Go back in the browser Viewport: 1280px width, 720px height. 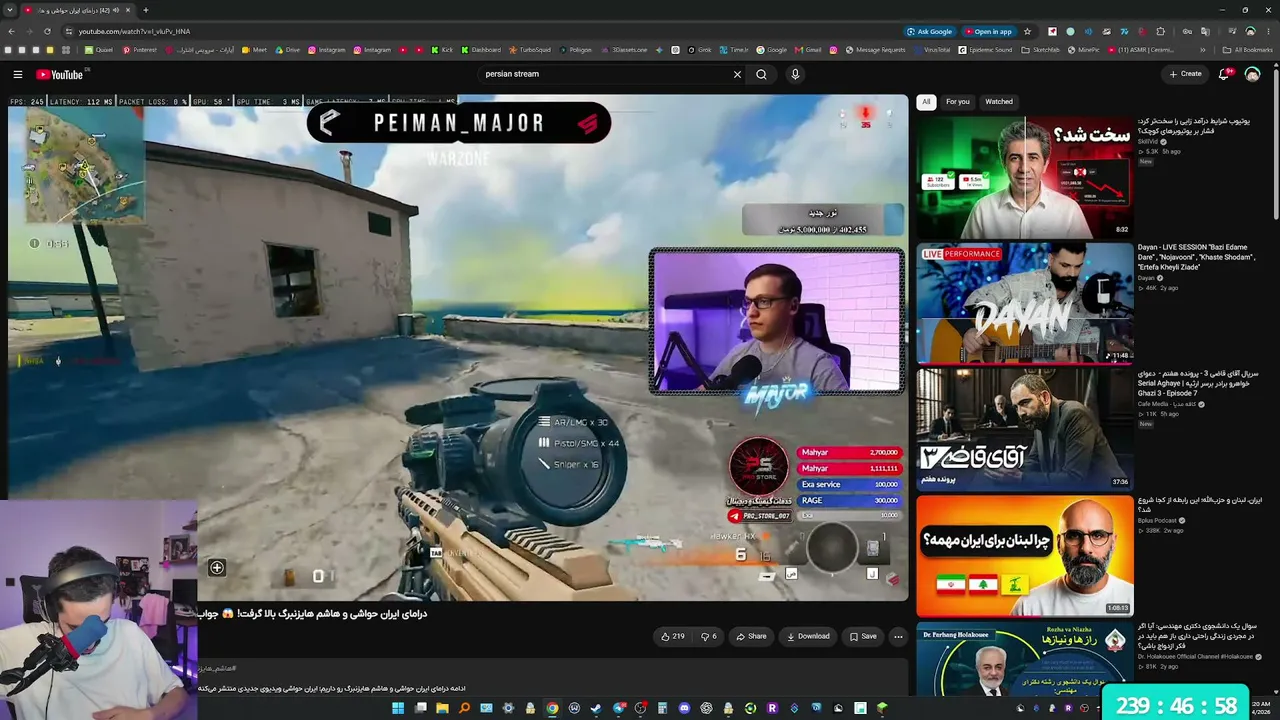click(x=11, y=31)
